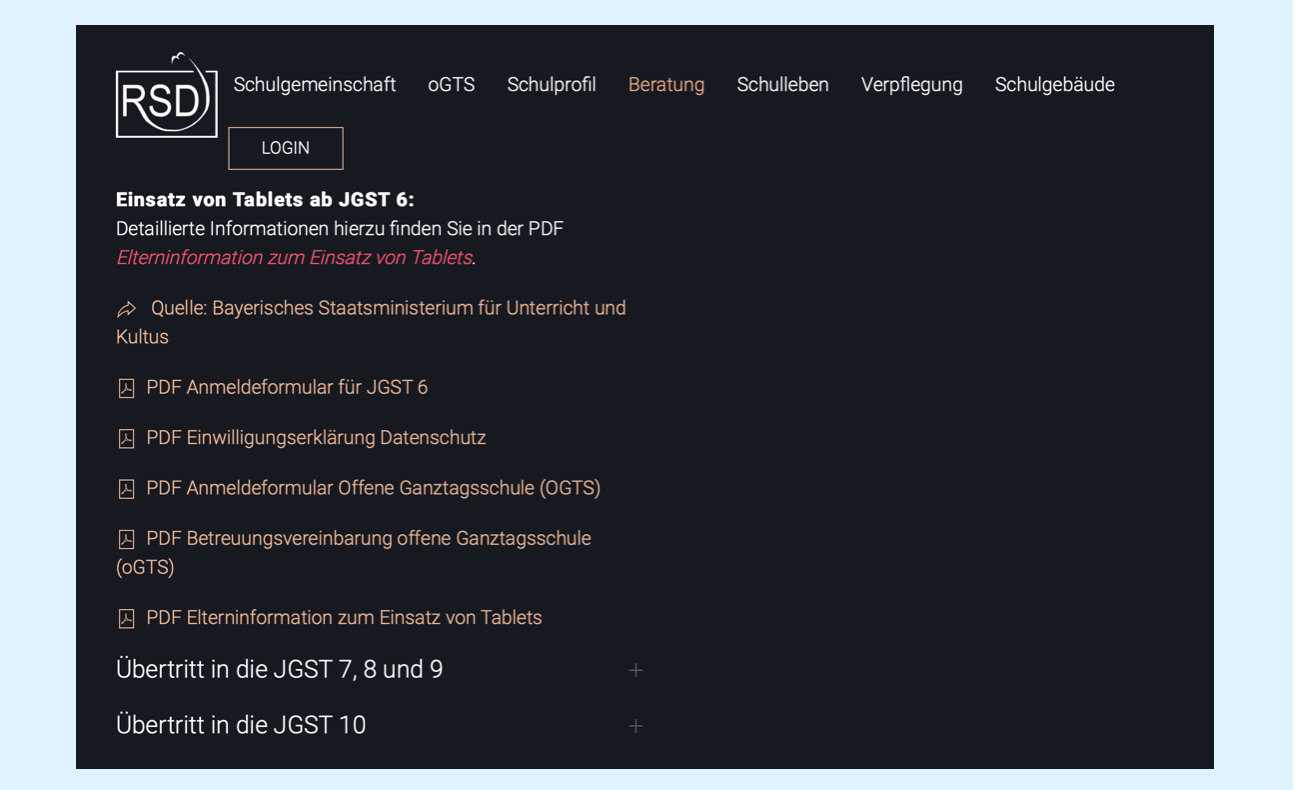Open Quelle: Bayerisches Staatsministerium link
Image resolution: width=1298 pixels, height=790 pixels.
tap(388, 308)
